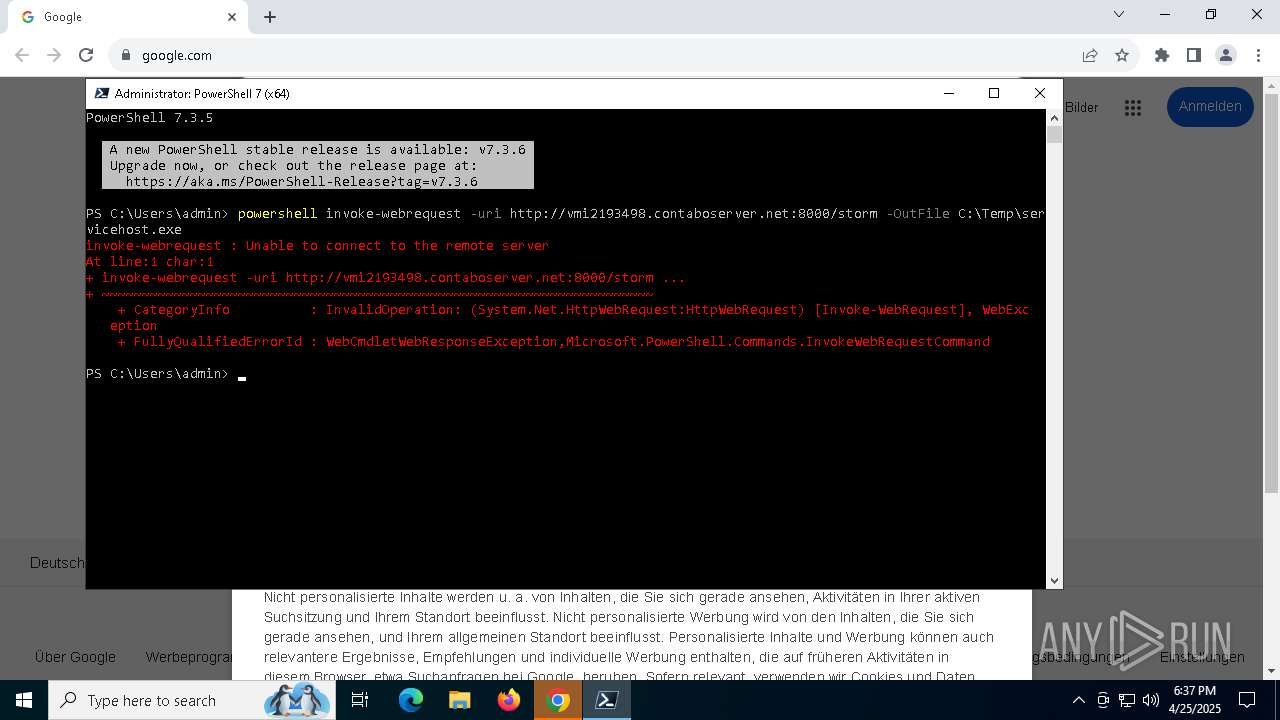This screenshot has width=1280, height=720.
Task: Click PowerShell scrollbar up arrow
Action: click(1054, 118)
